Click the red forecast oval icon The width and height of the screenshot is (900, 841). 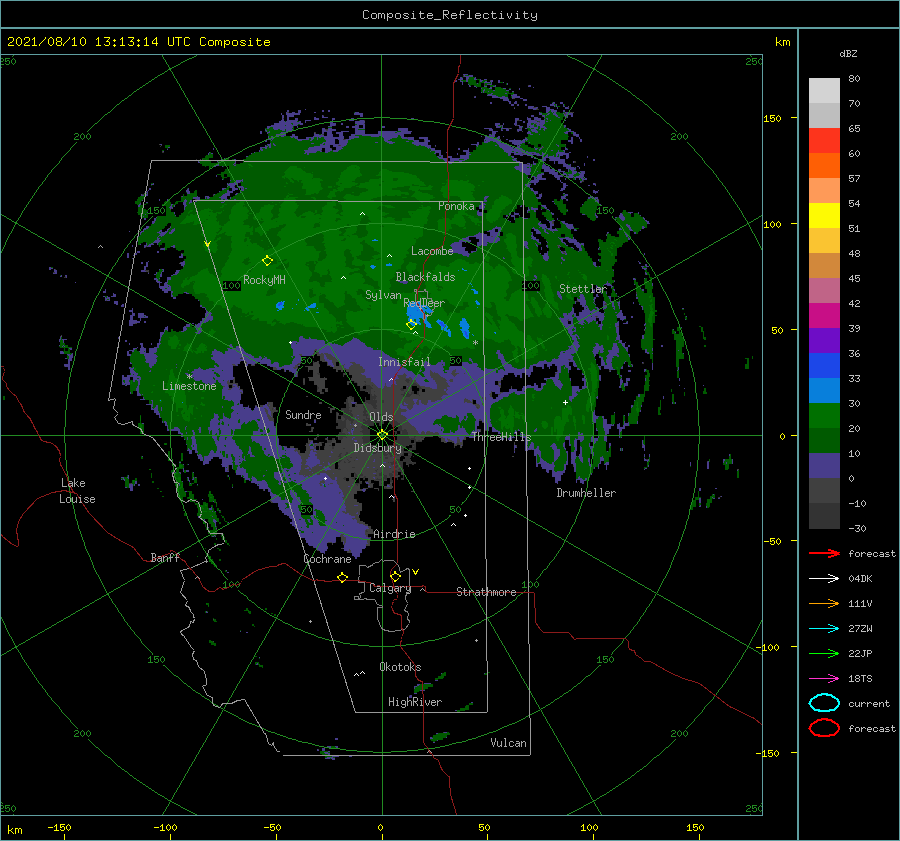point(824,728)
